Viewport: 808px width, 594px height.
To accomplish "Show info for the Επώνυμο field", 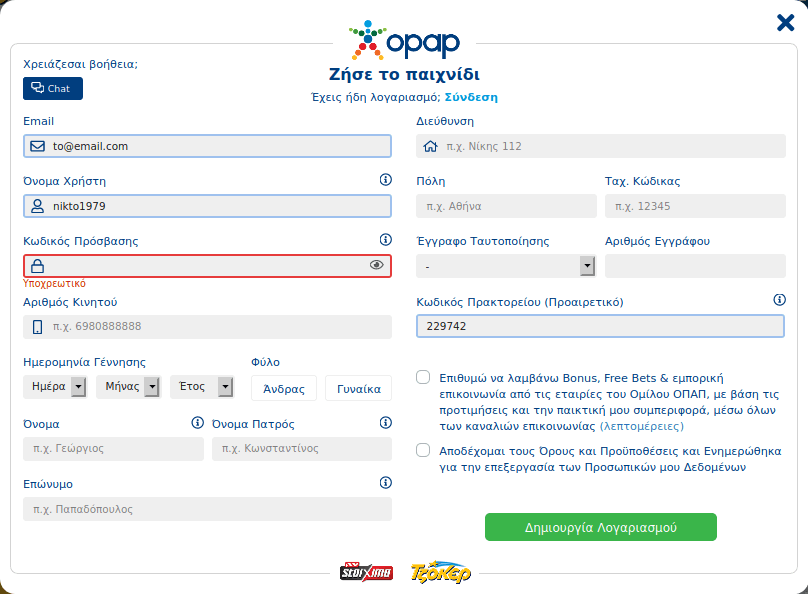I will (385, 482).
